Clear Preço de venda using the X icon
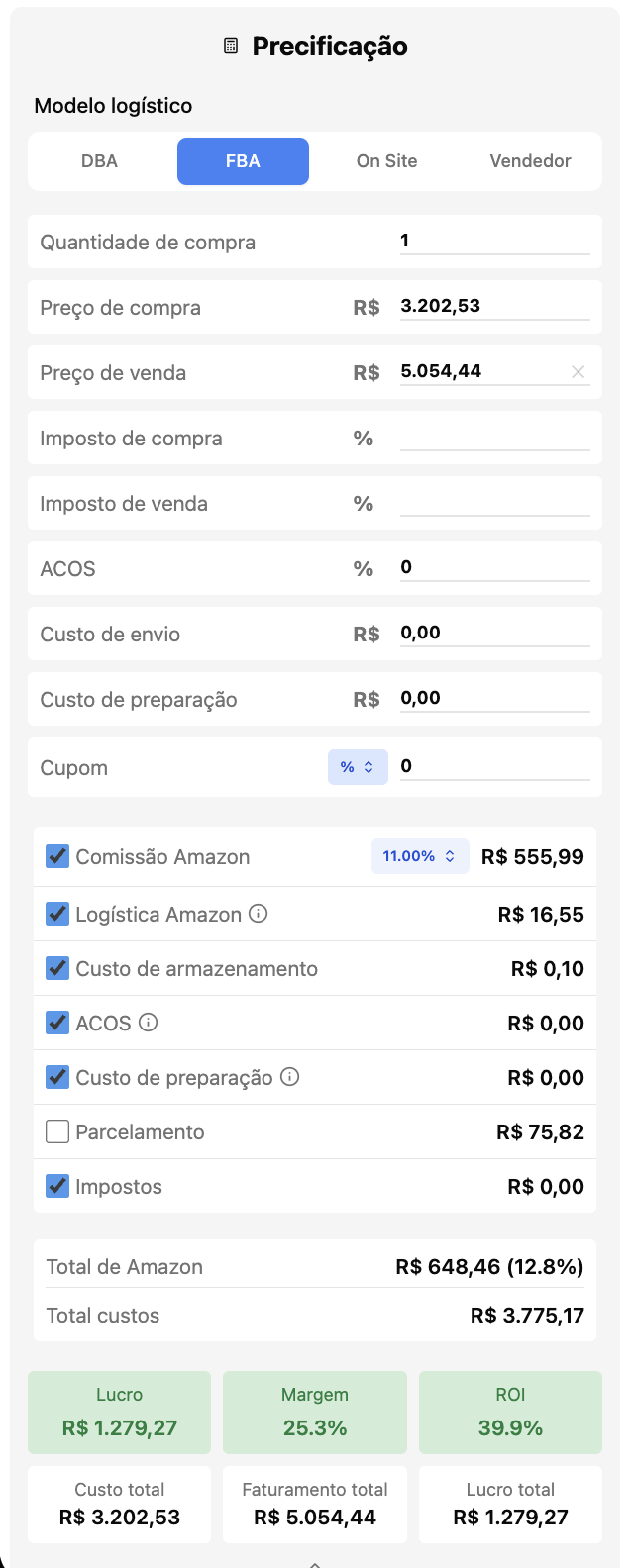The width and height of the screenshot is (632, 1568). (578, 372)
